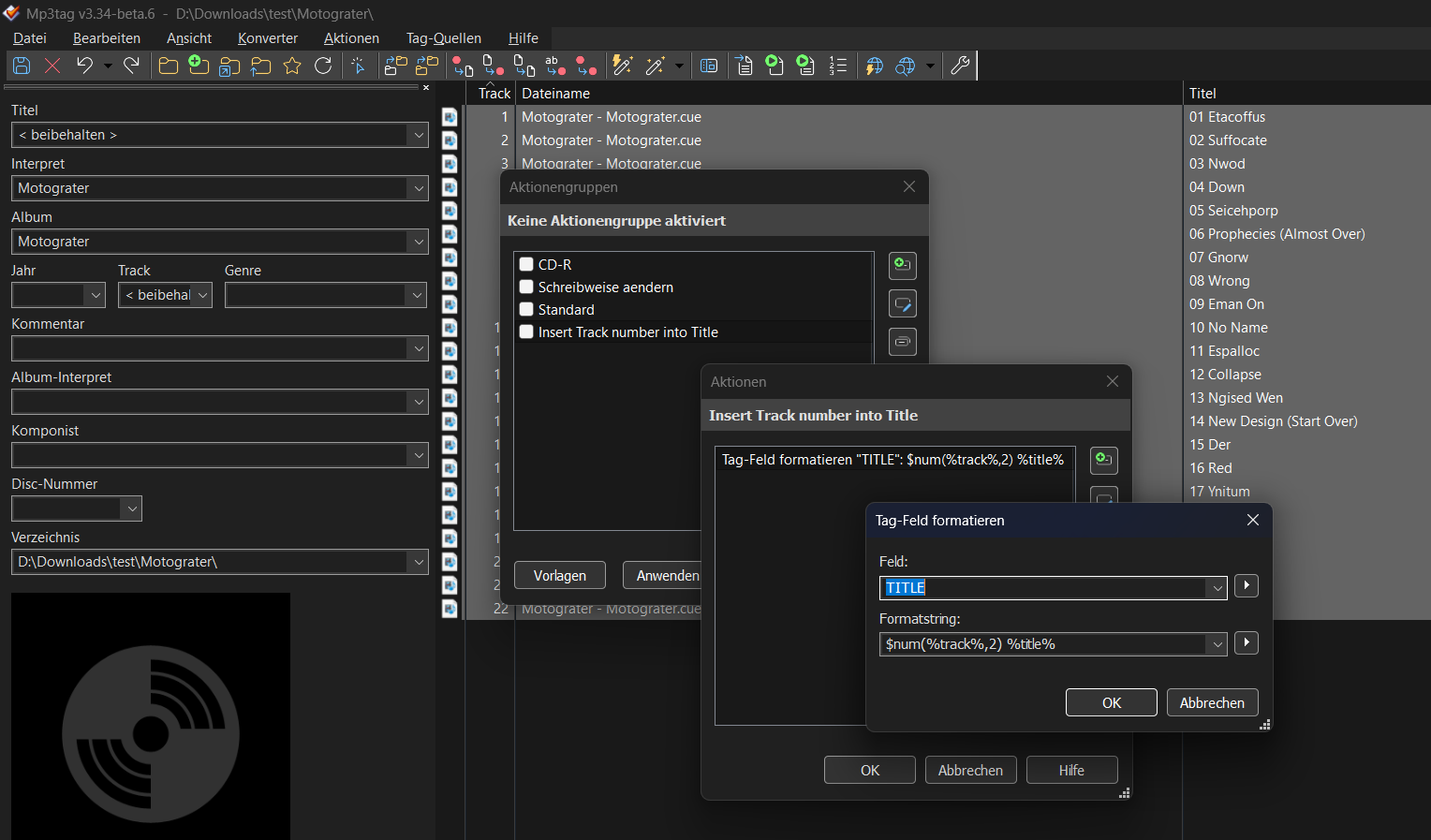Image resolution: width=1431 pixels, height=840 pixels.
Task: Open the Bearbeiten menu
Action: click(107, 38)
